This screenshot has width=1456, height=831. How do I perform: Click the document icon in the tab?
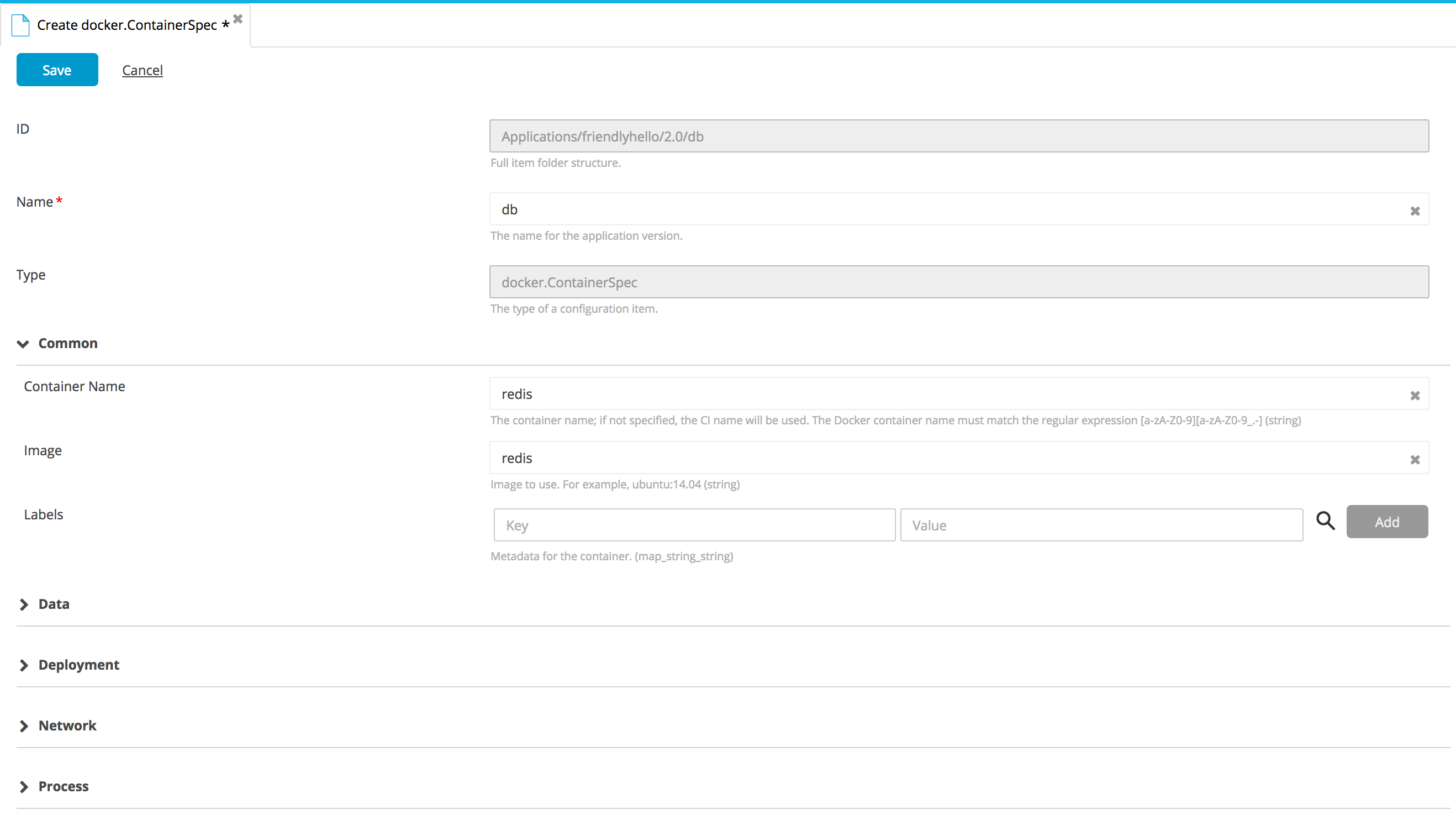(20, 25)
